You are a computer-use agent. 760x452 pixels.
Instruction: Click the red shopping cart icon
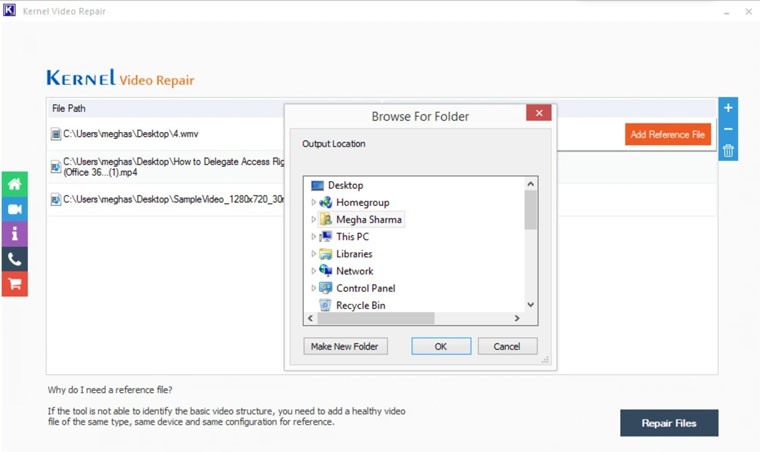point(14,284)
